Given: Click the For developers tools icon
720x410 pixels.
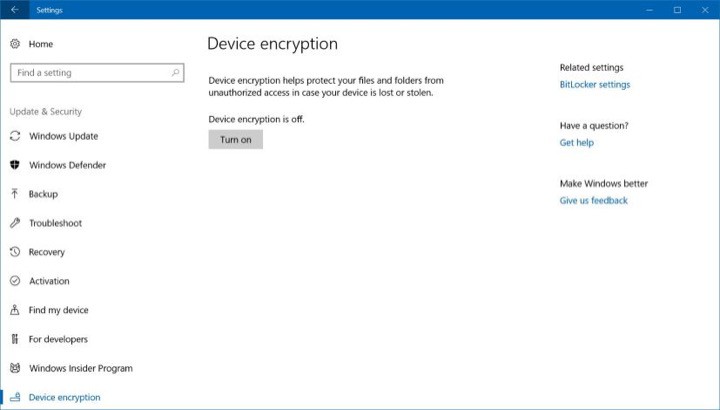Looking at the screenshot, I should point(15,339).
